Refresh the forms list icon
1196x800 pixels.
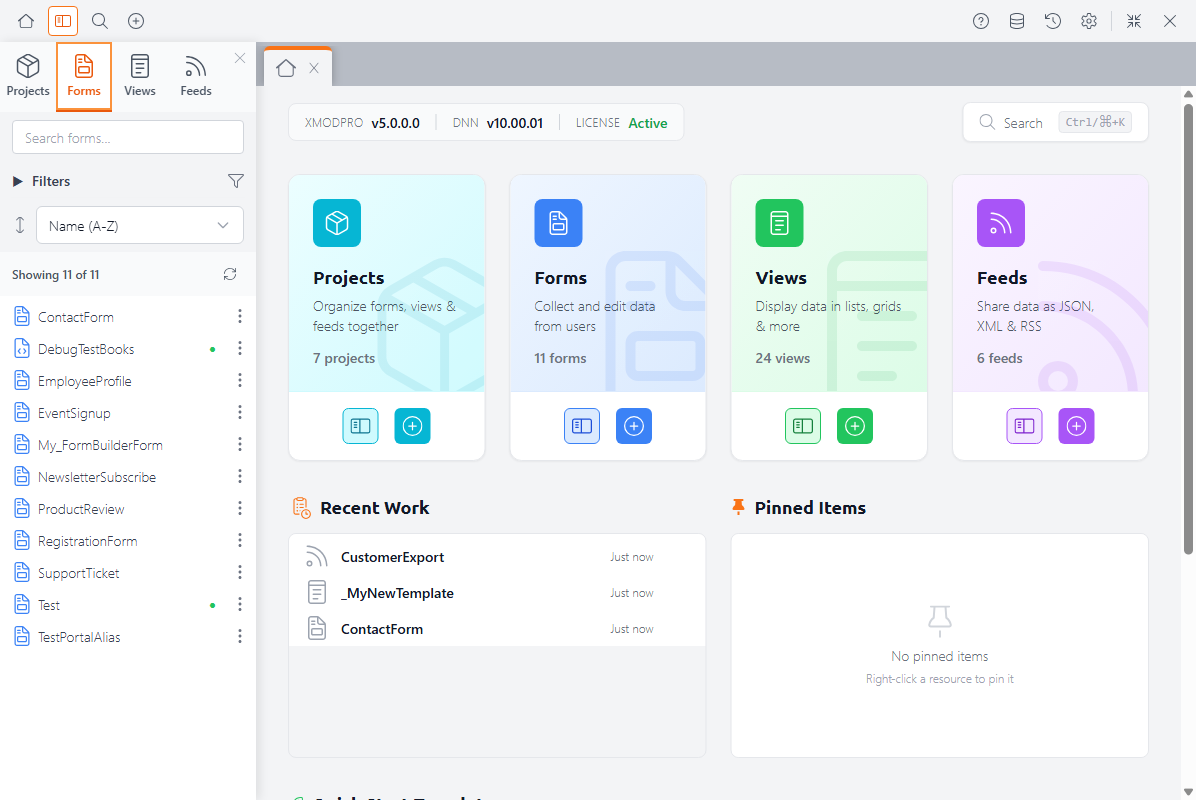click(x=230, y=275)
